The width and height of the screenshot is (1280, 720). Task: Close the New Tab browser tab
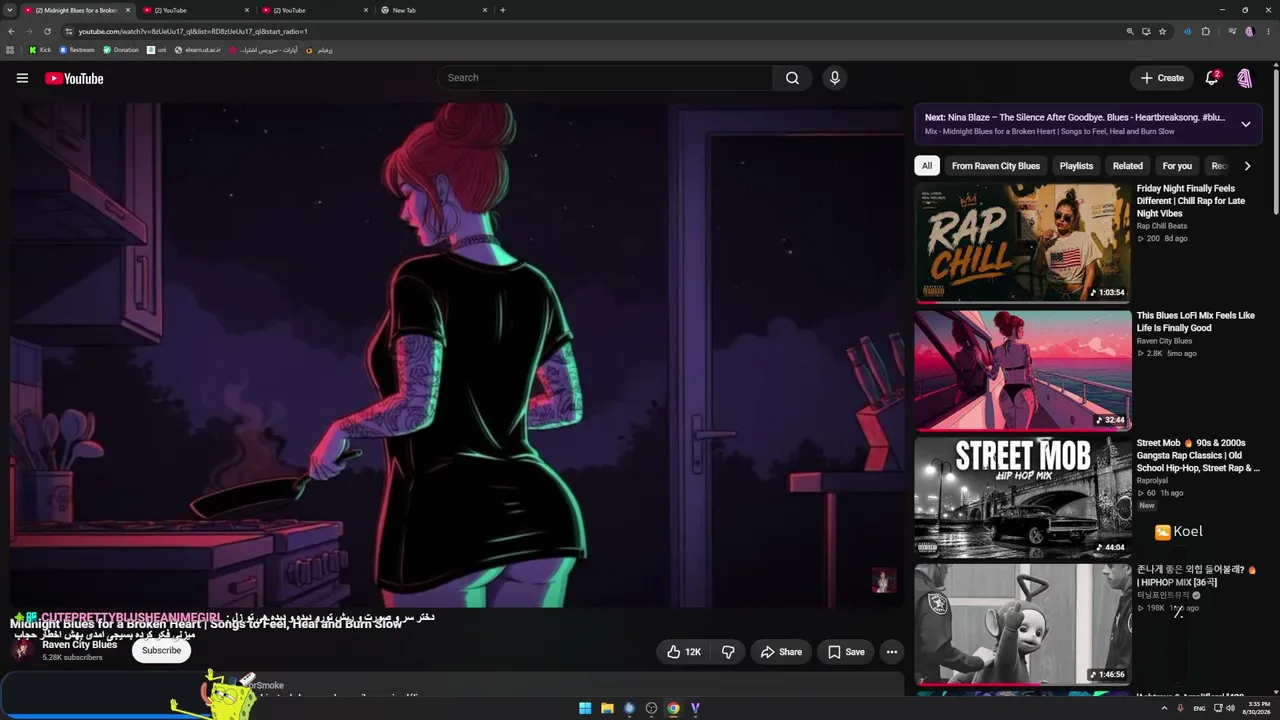coord(485,10)
